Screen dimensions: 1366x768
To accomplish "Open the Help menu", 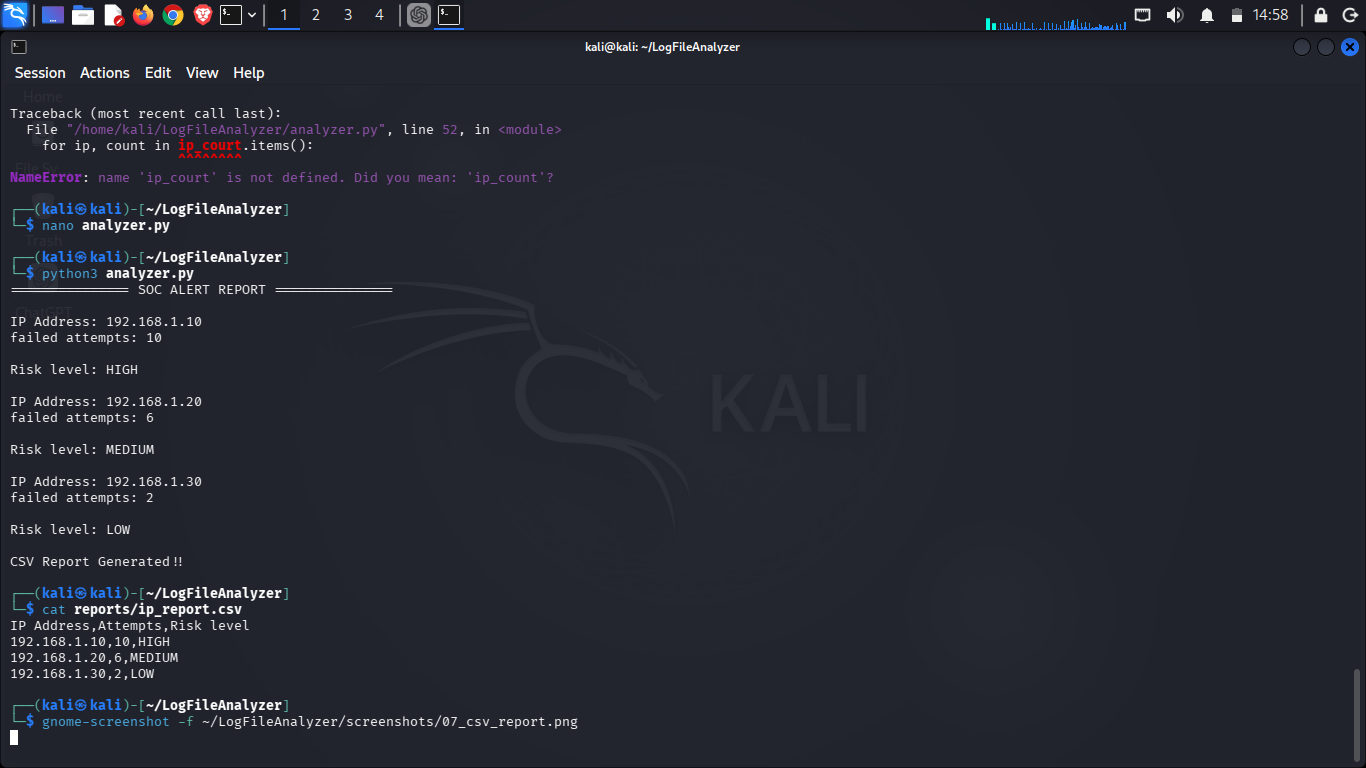I will pos(249,73).
